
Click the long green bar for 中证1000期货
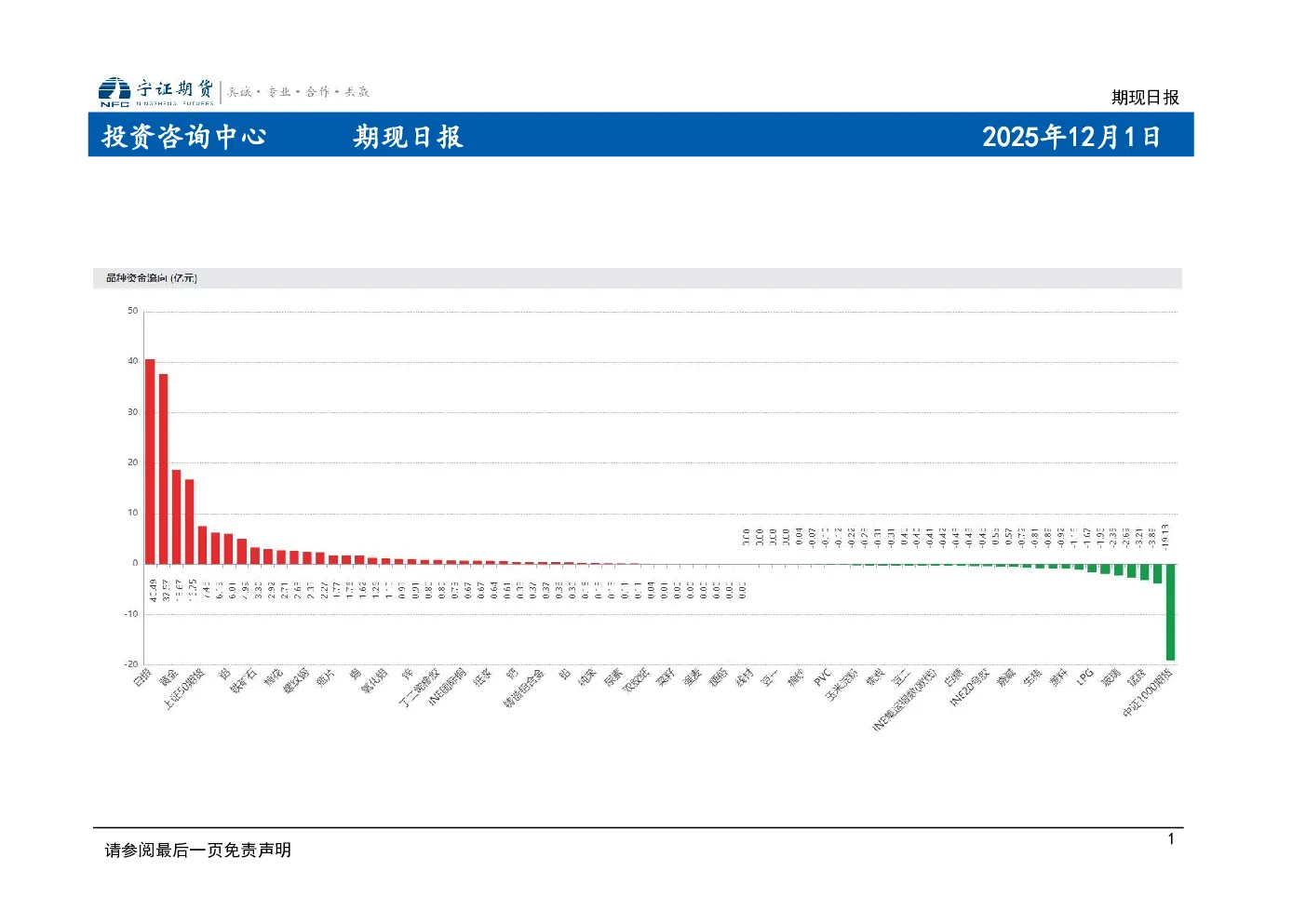(1170, 612)
